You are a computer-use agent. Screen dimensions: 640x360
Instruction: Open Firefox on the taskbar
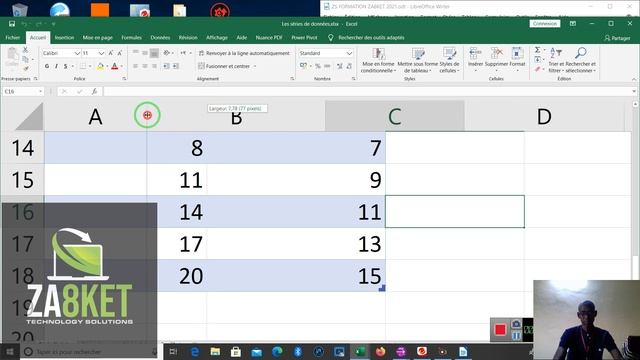[380, 351]
